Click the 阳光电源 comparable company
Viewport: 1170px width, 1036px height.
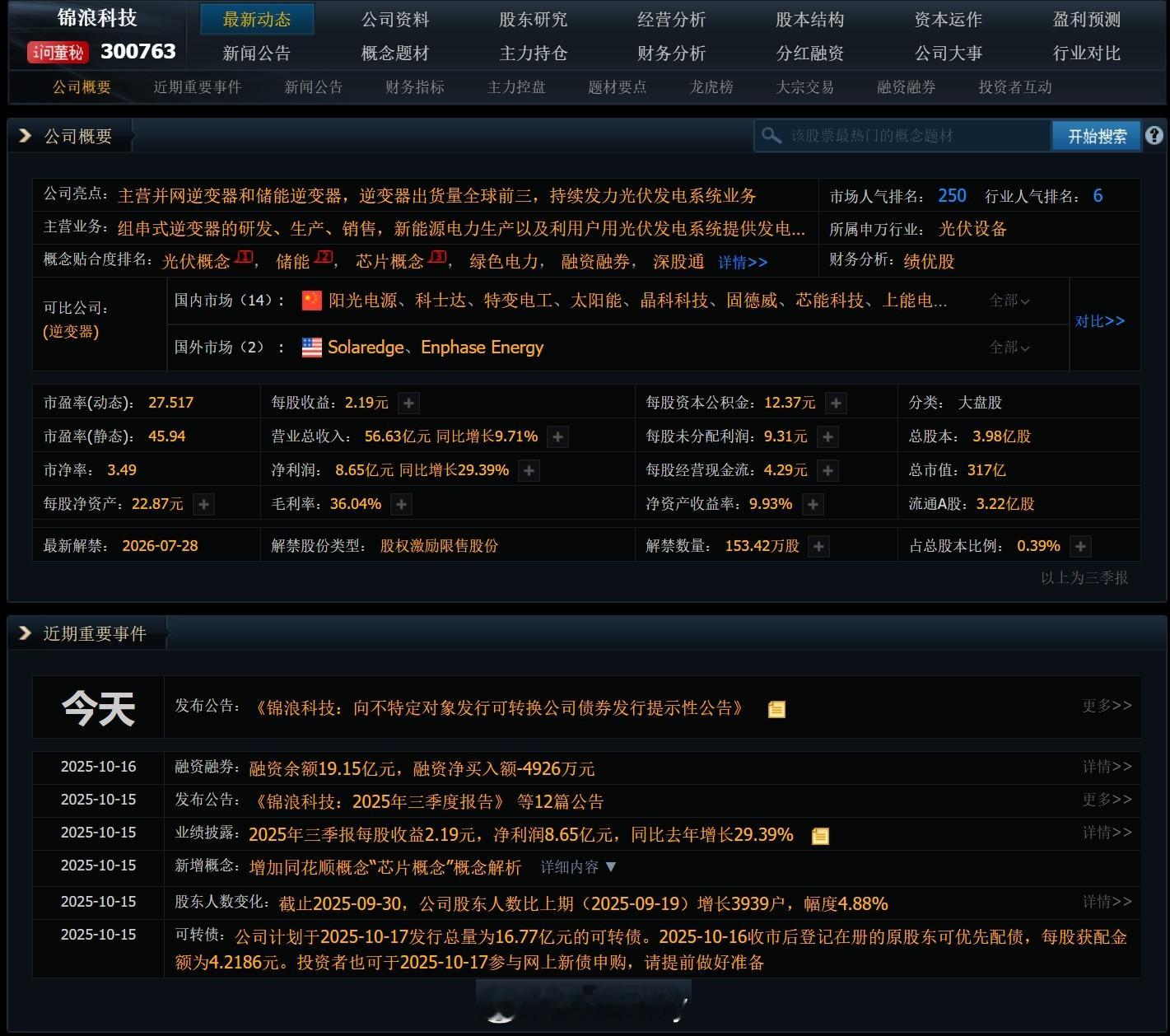coord(363,301)
